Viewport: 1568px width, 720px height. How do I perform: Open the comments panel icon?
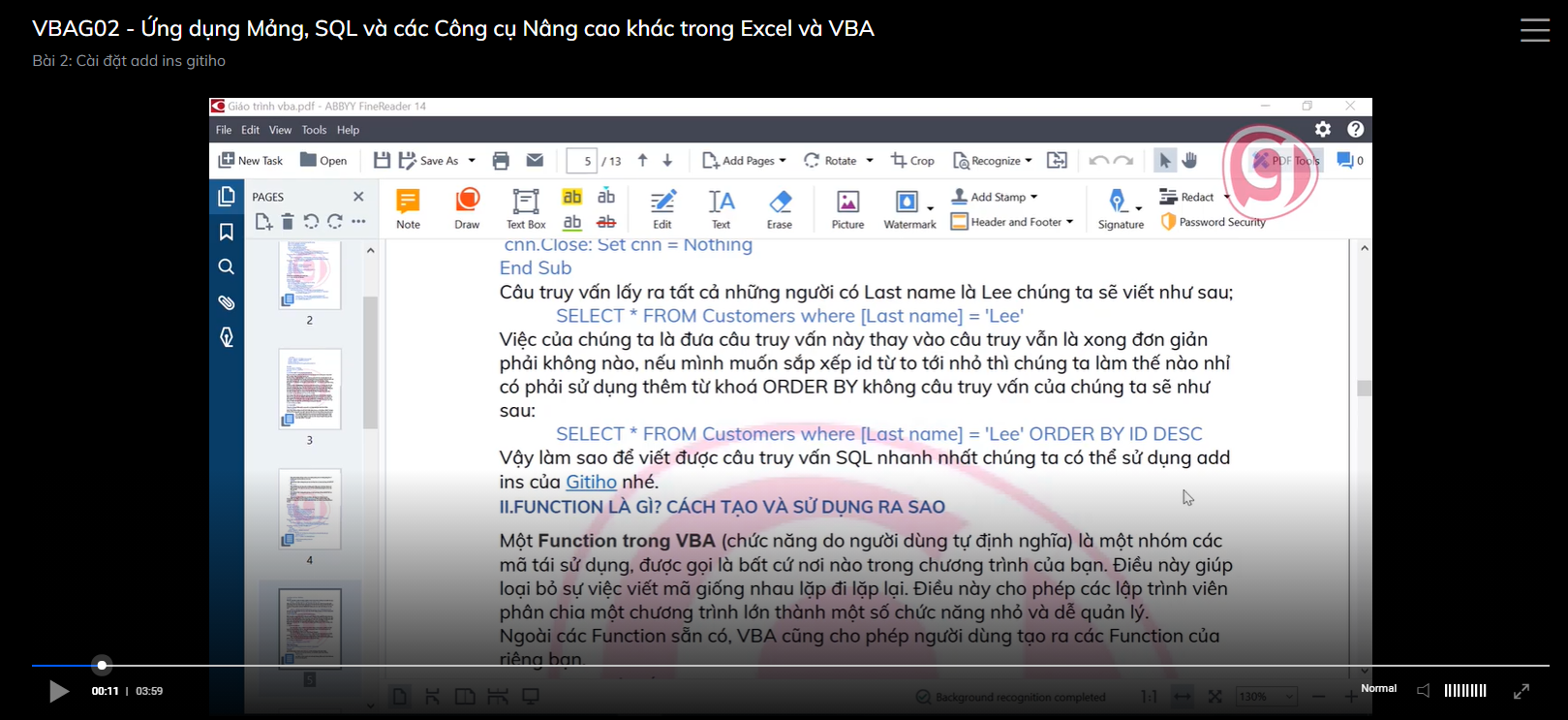1350,161
